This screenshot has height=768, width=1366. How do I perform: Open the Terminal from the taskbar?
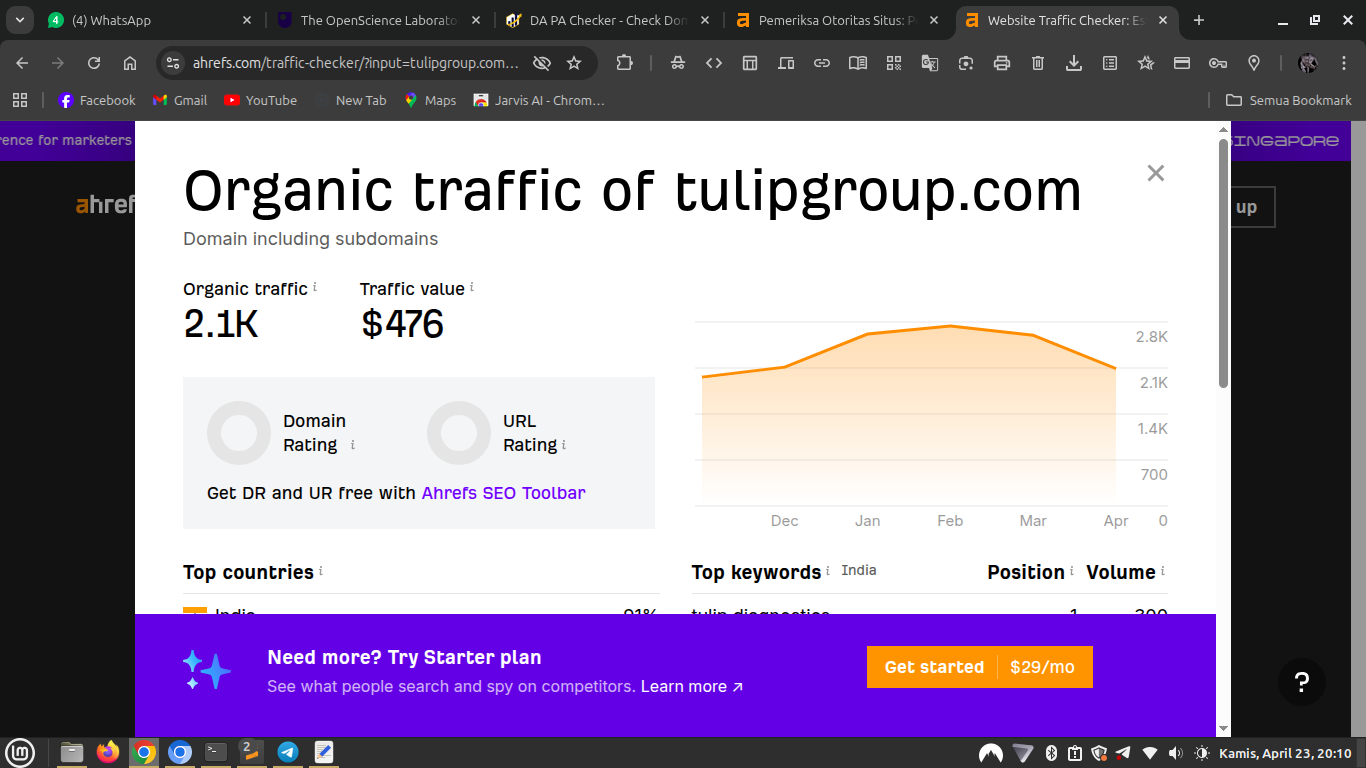(216, 752)
